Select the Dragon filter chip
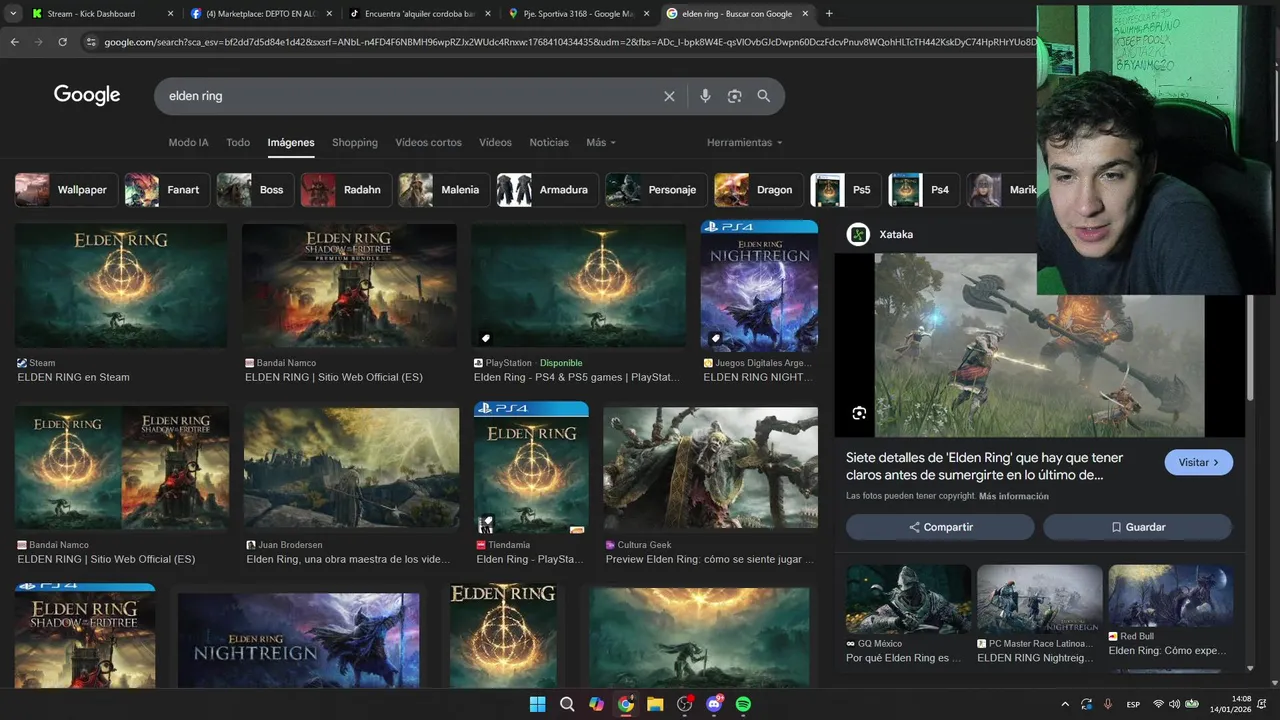Screen dimensions: 1280x720 (x=759, y=190)
